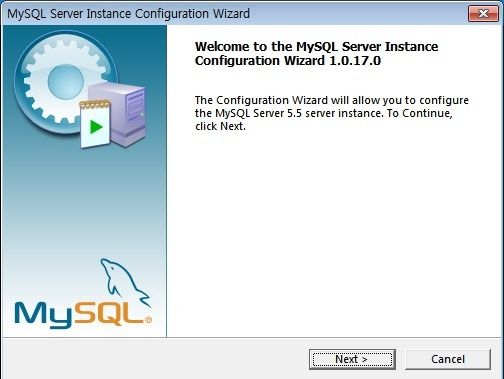Image resolution: width=504 pixels, height=379 pixels.
Task: Click the MySQL dolphin logo
Action: [x=83, y=294]
